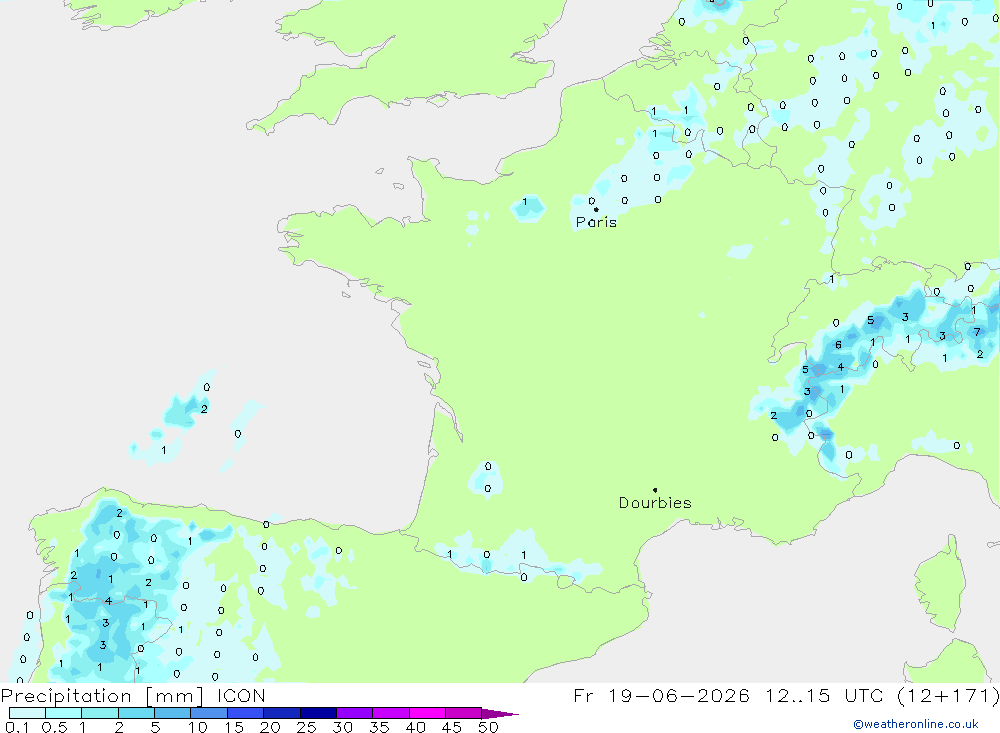Select the black dot marking Paris
Viewport: 1000px width, 733px height.
pos(596,209)
